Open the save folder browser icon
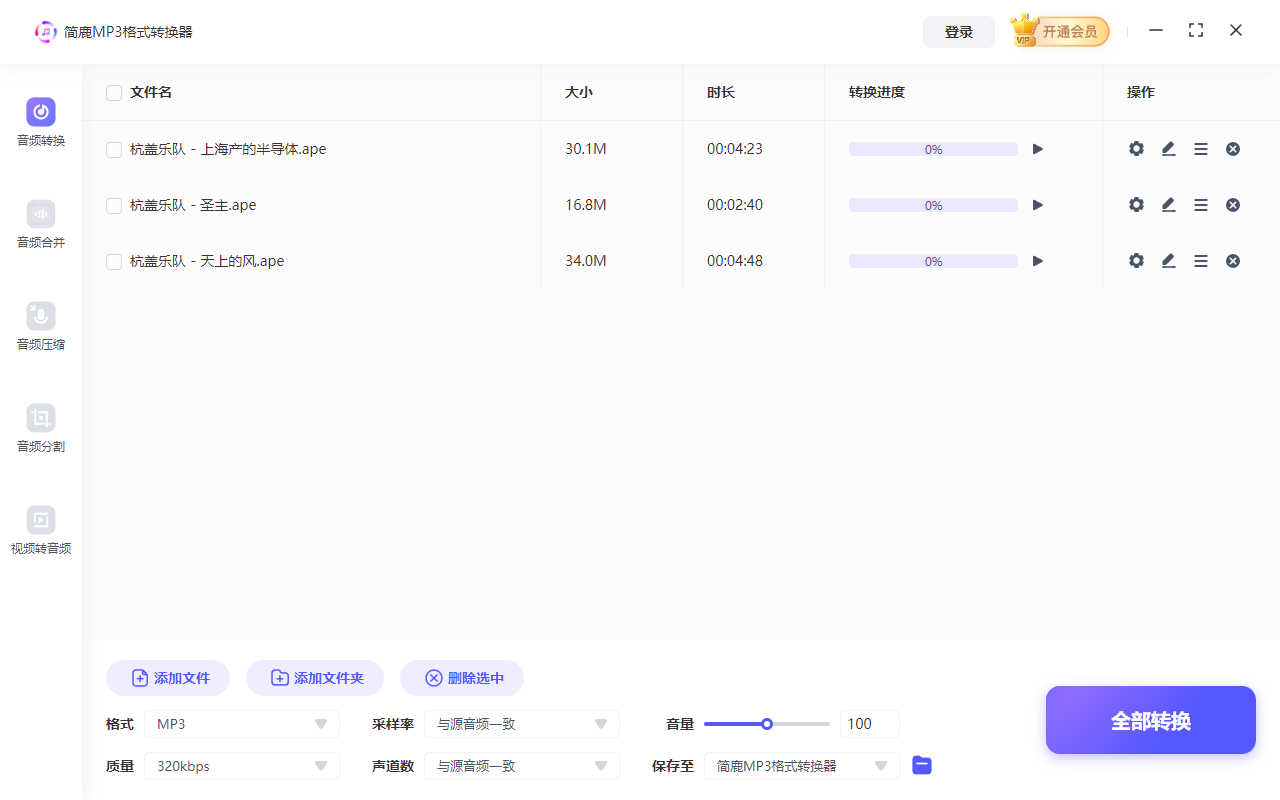This screenshot has height=800, width=1280. point(921,765)
